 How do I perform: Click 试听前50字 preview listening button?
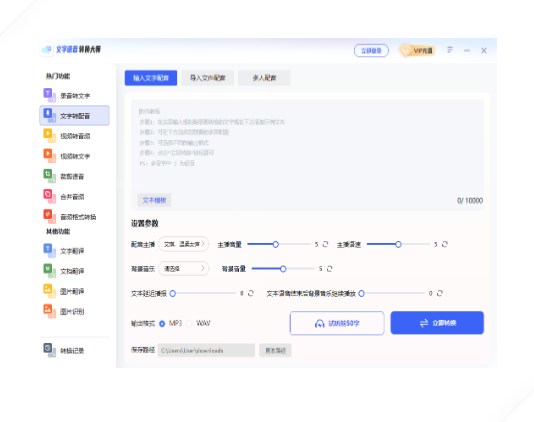[x=337, y=323]
